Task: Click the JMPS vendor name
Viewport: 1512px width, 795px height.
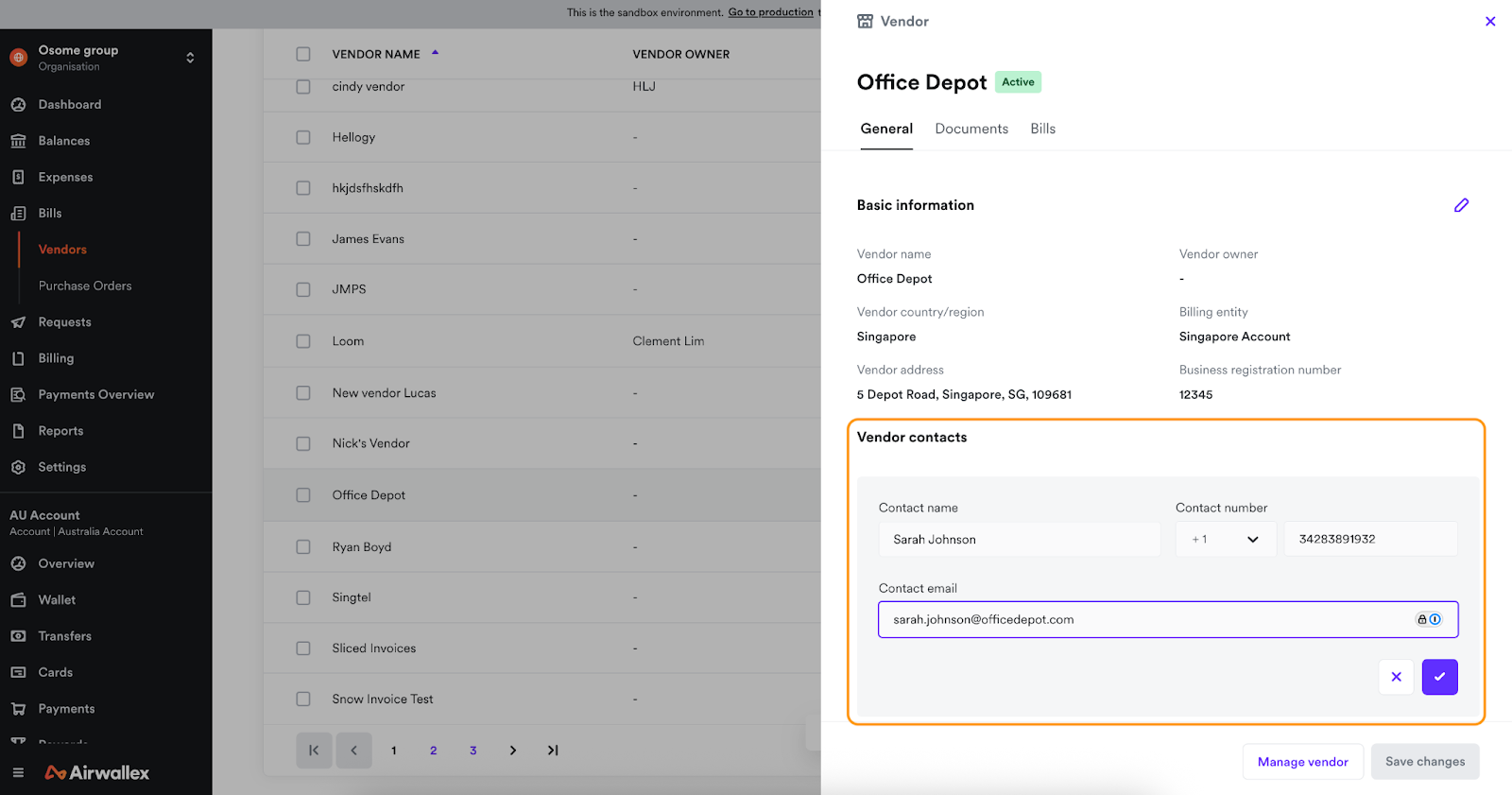Action: 349,289
